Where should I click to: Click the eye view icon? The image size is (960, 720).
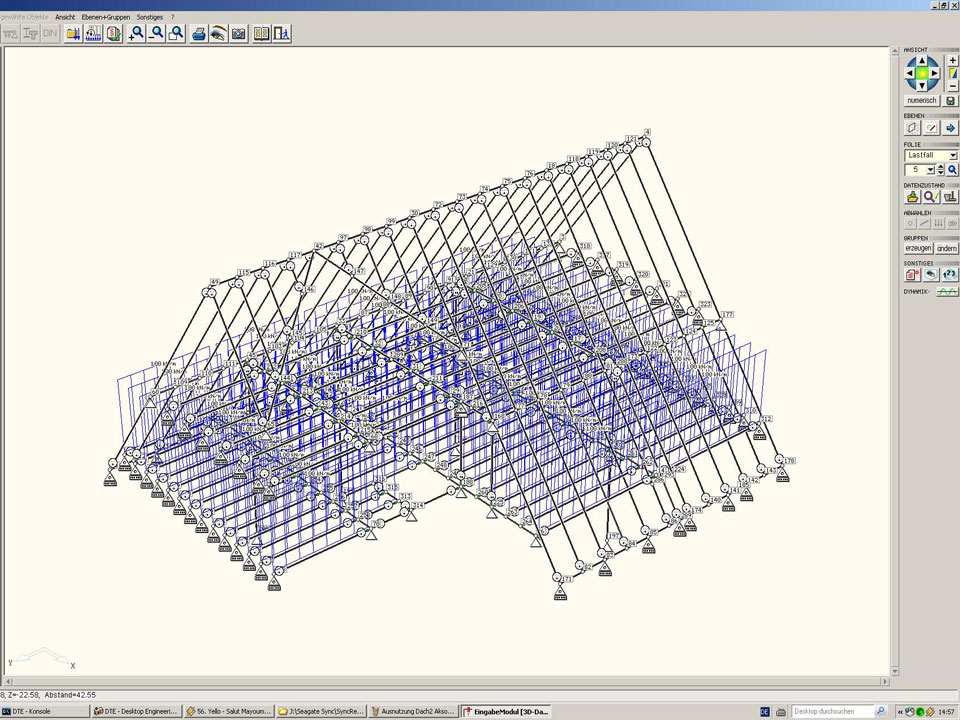pos(218,33)
